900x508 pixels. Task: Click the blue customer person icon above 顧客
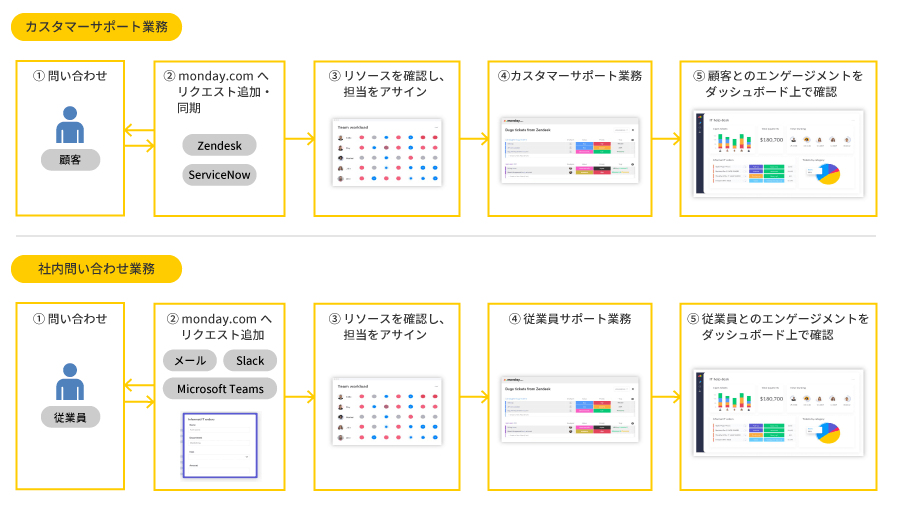(70, 125)
